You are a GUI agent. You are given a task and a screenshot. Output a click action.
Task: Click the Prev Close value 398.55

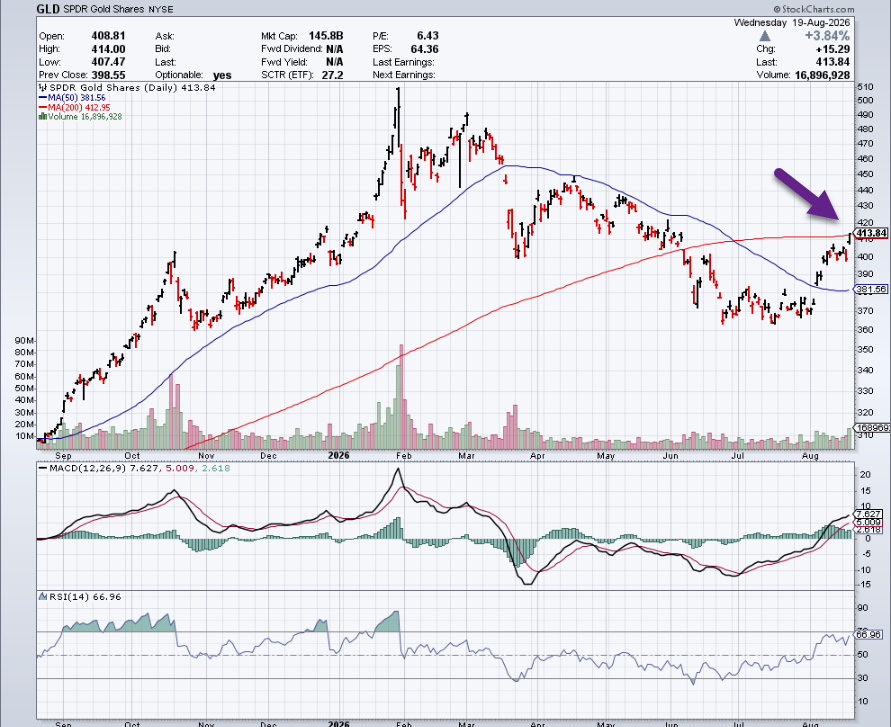[x=108, y=75]
